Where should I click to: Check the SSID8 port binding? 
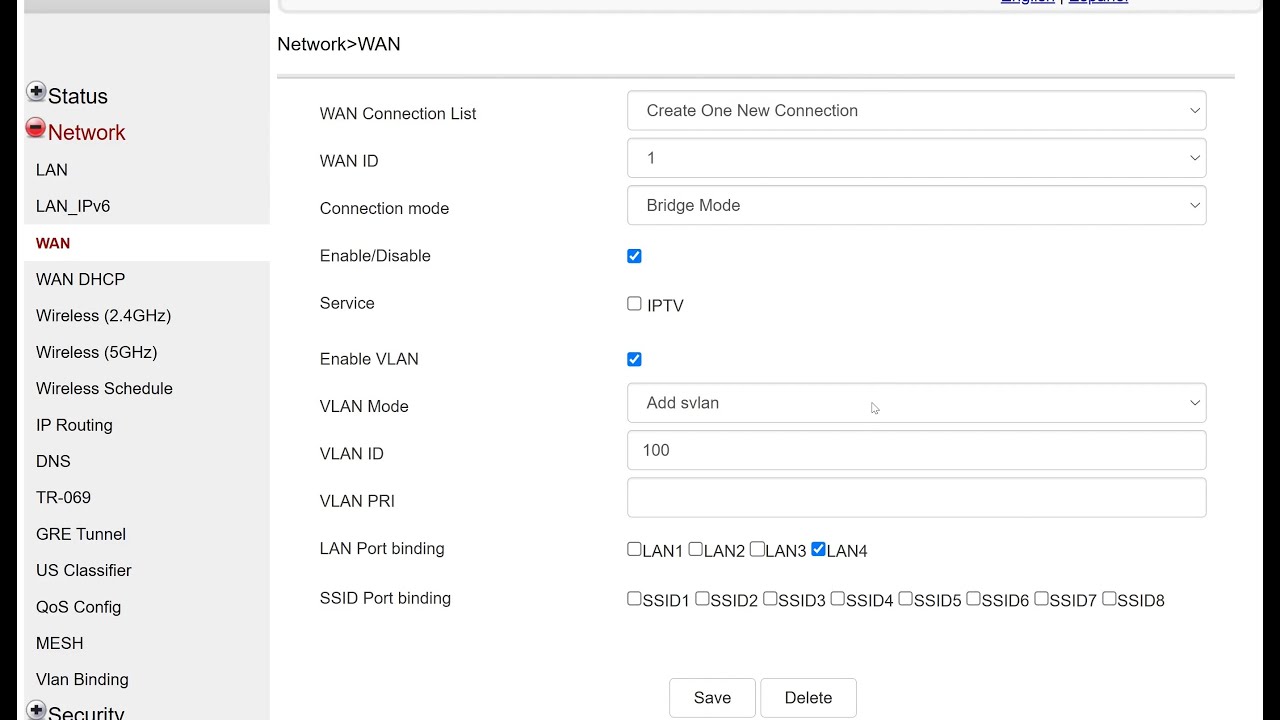click(x=1109, y=599)
